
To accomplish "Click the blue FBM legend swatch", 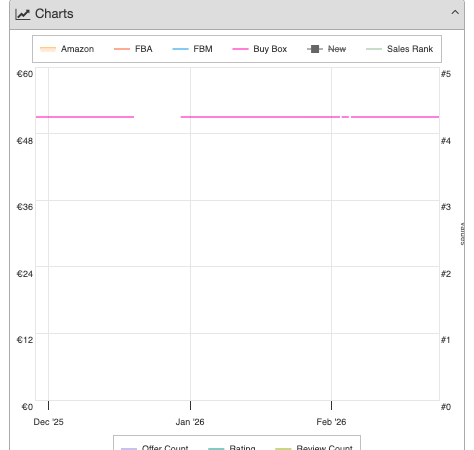I will tap(180, 49).
